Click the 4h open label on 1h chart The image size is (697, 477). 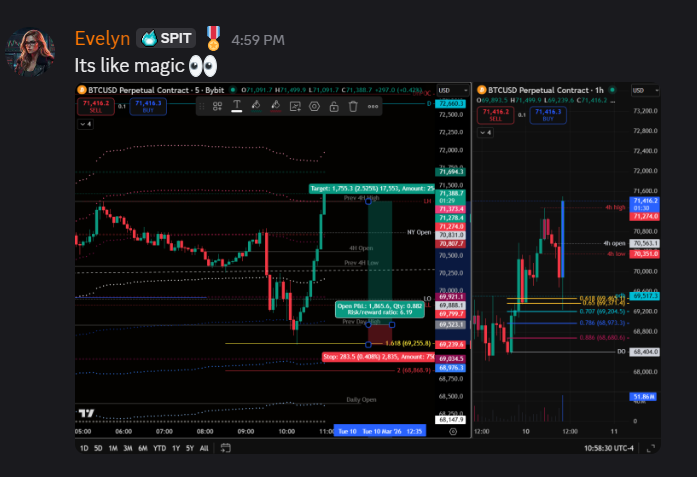click(x=614, y=243)
